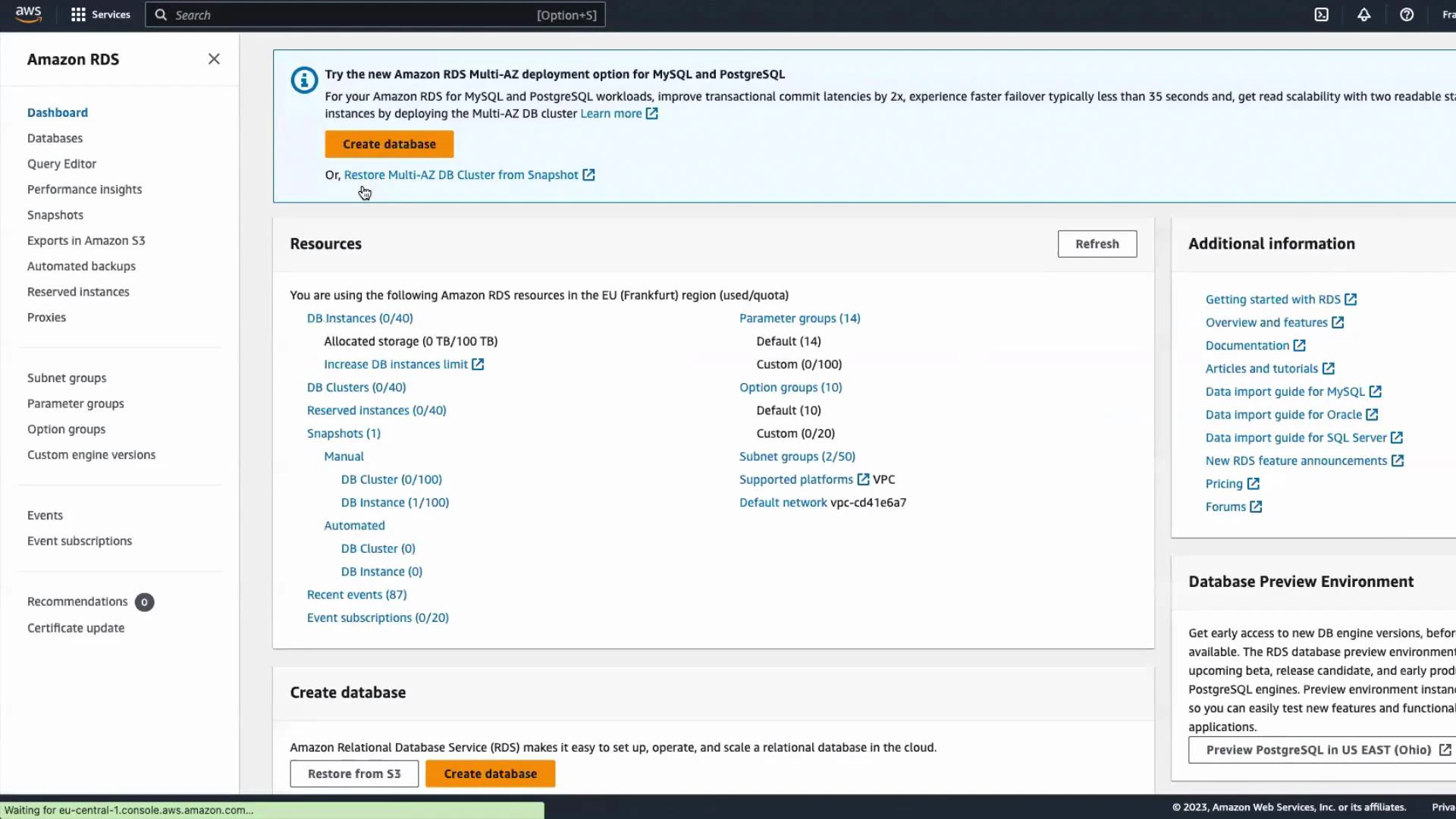
Task: Open the info icon on the Multi-AZ banner
Action: coord(303,80)
